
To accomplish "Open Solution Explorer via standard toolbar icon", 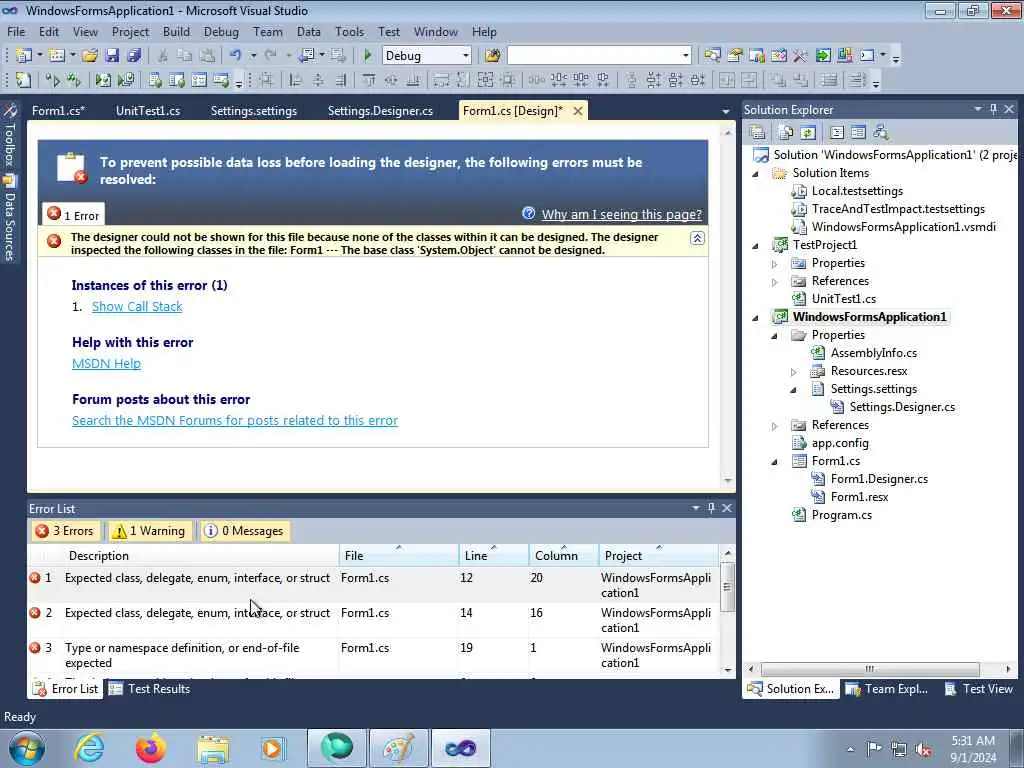I will [712, 56].
